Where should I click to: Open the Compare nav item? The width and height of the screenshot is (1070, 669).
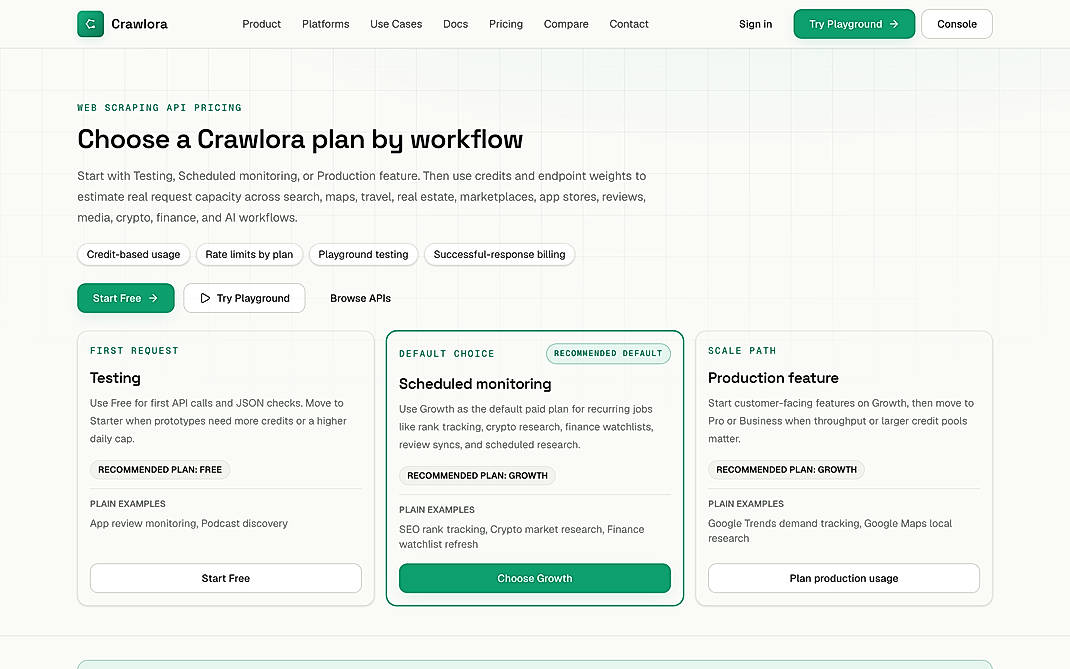pyautogui.click(x=566, y=24)
